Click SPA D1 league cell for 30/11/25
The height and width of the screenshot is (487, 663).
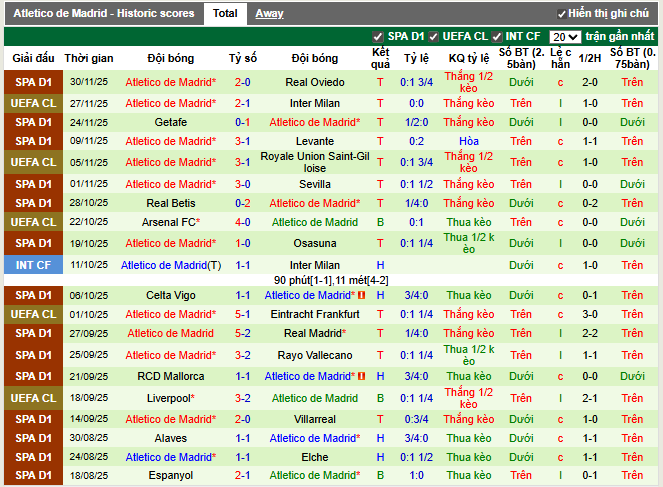33,82
